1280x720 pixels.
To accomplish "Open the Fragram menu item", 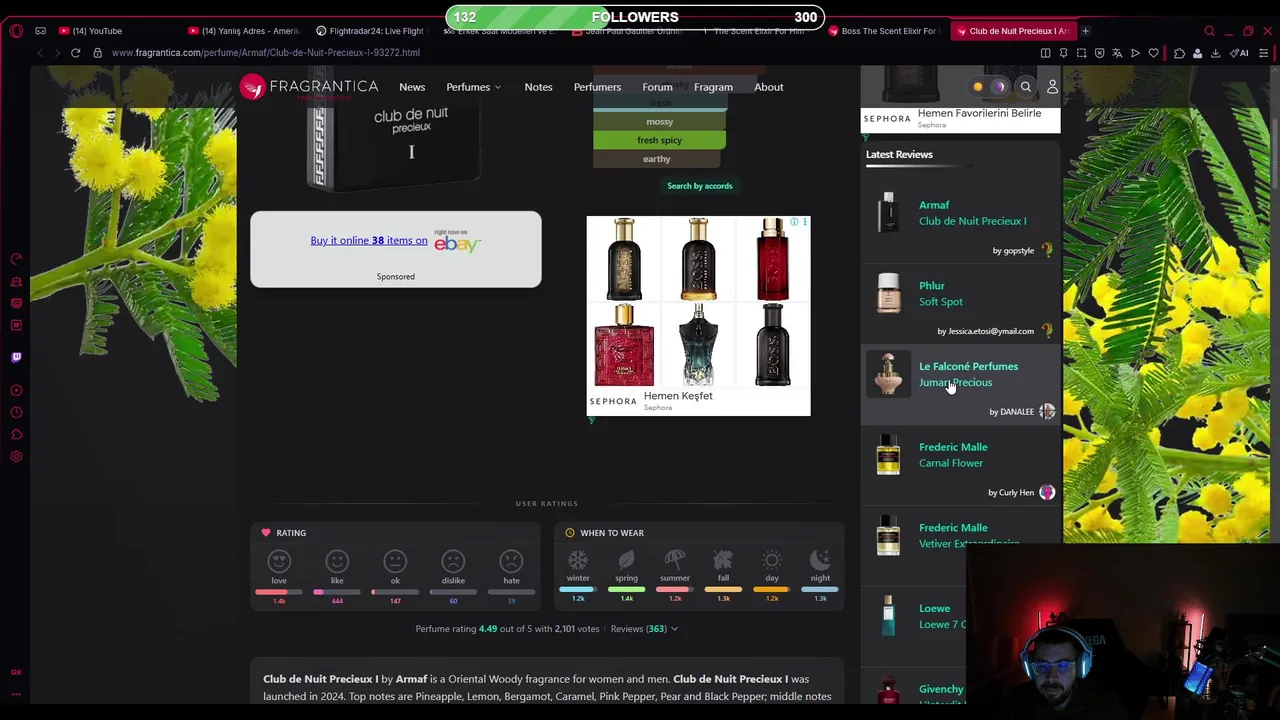I will click(x=713, y=87).
